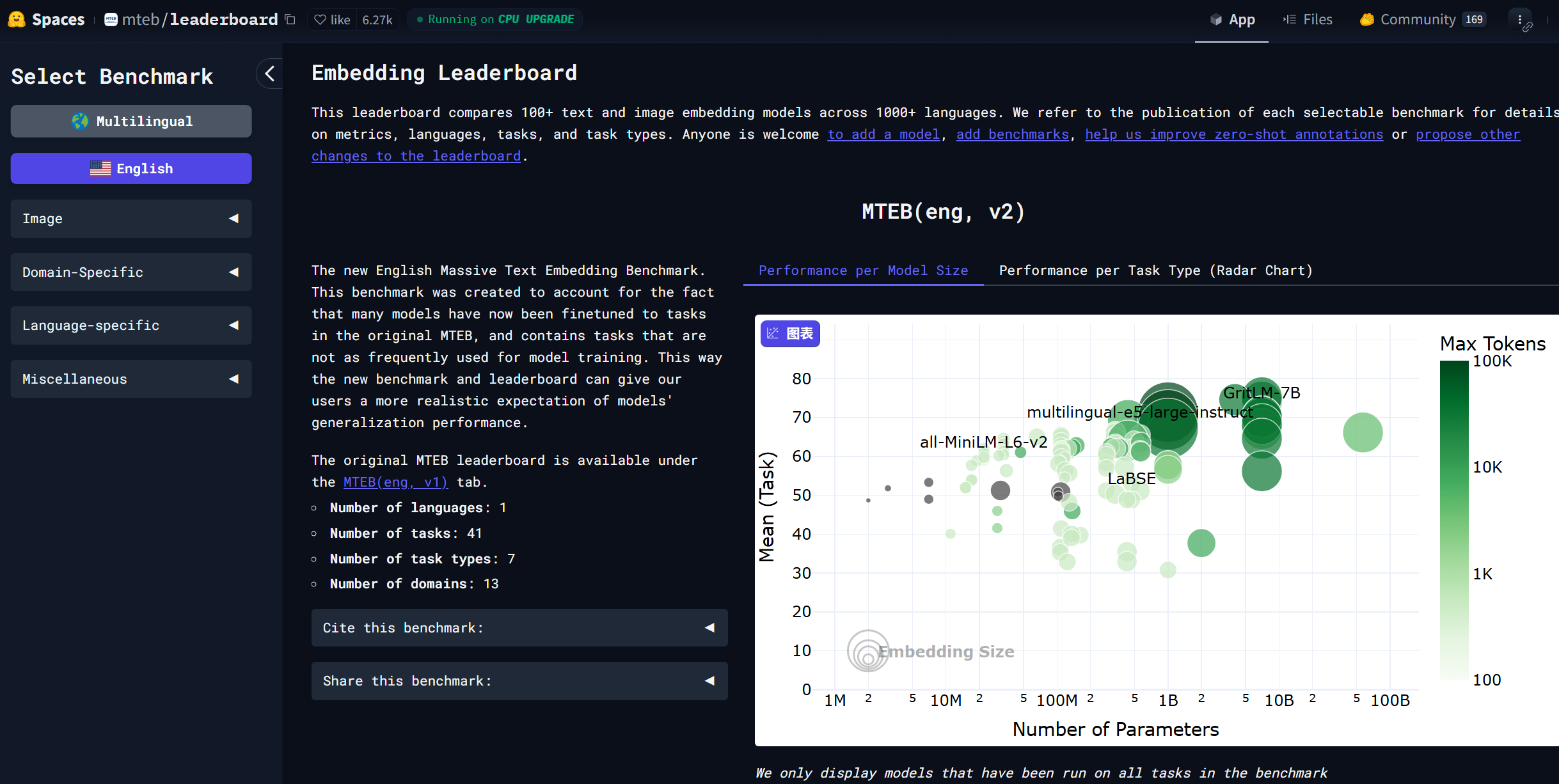Click the 6.27k like count
1559x784 pixels.
(x=377, y=20)
